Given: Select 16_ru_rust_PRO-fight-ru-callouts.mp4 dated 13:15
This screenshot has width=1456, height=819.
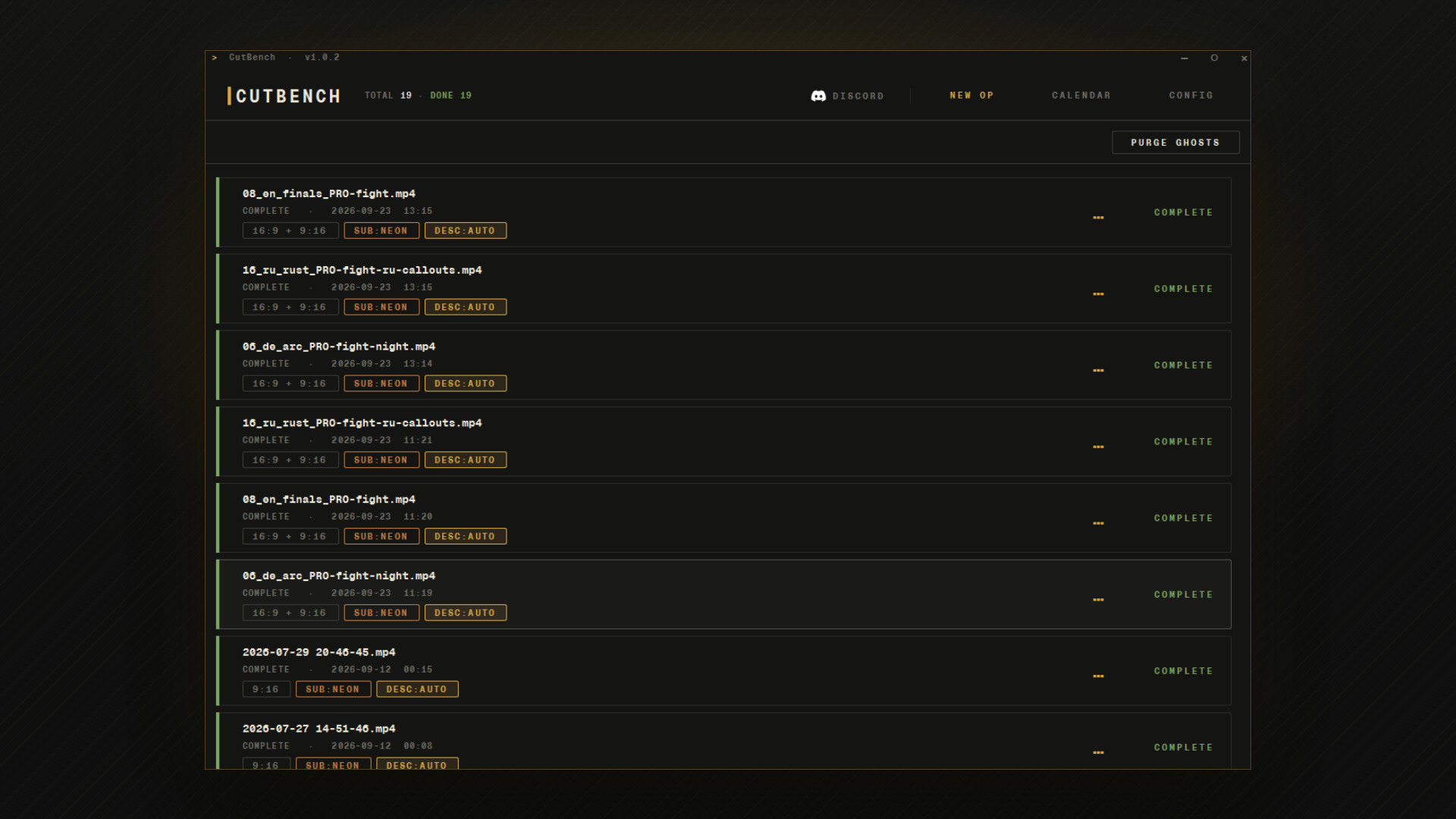Looking at the screenshot, I should coord(362,271).
